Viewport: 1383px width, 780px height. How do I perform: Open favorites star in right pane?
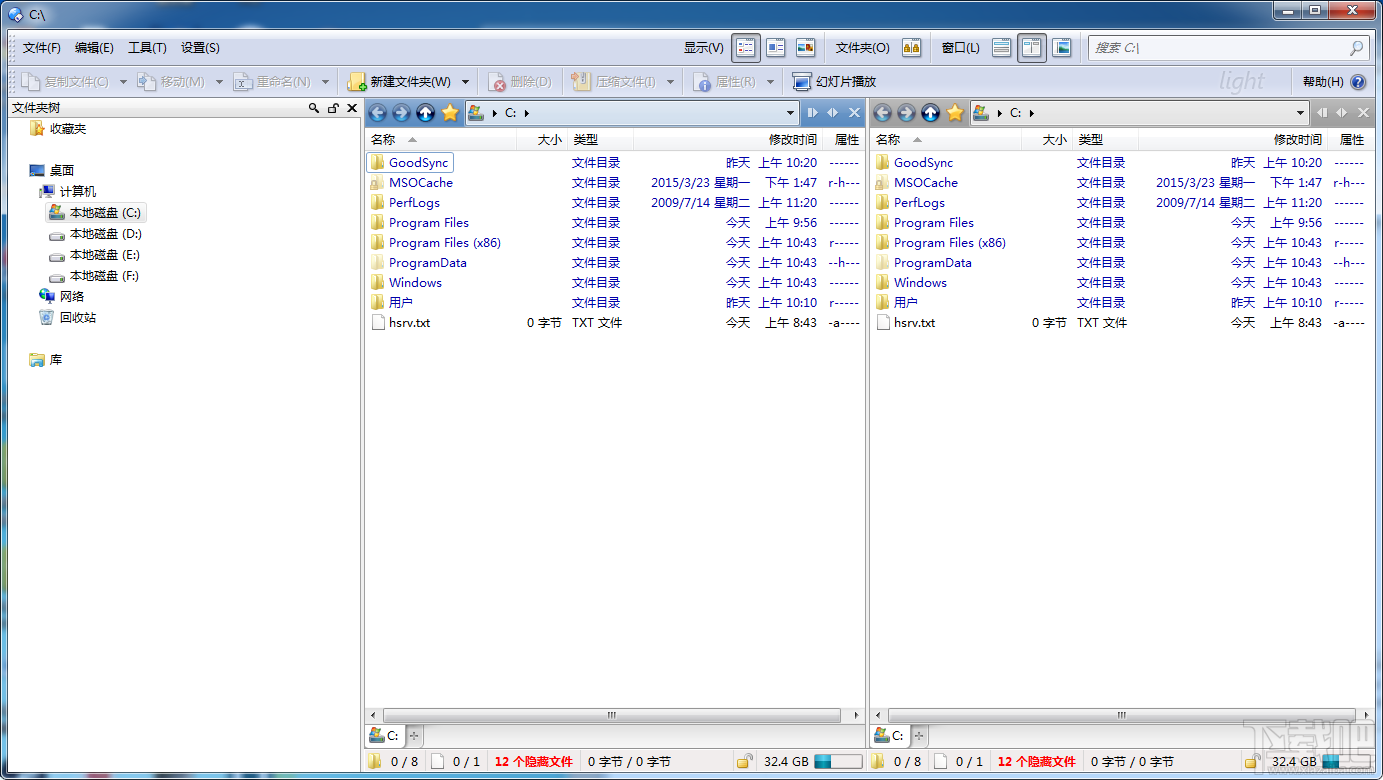coord(955,113)
